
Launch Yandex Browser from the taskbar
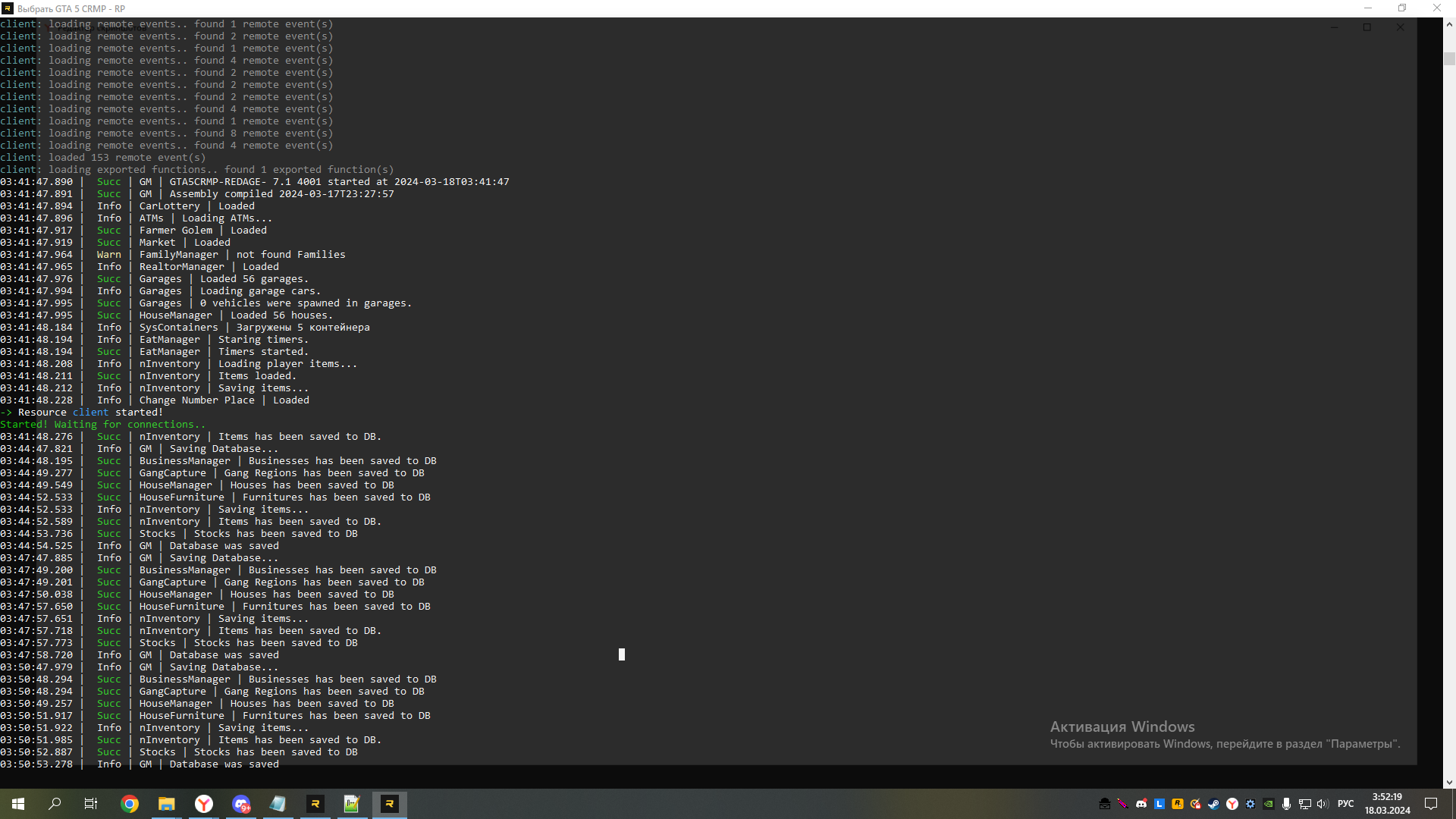[204, 804]
